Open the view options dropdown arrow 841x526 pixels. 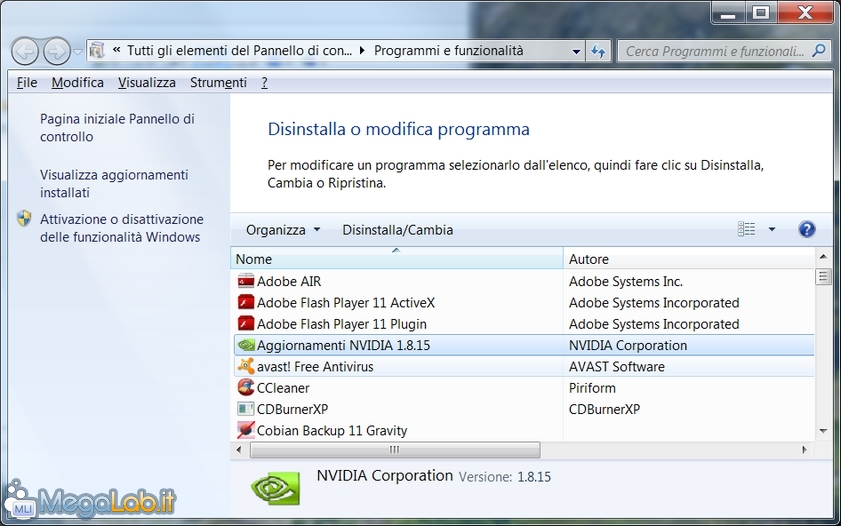click(x=772, y=229)
